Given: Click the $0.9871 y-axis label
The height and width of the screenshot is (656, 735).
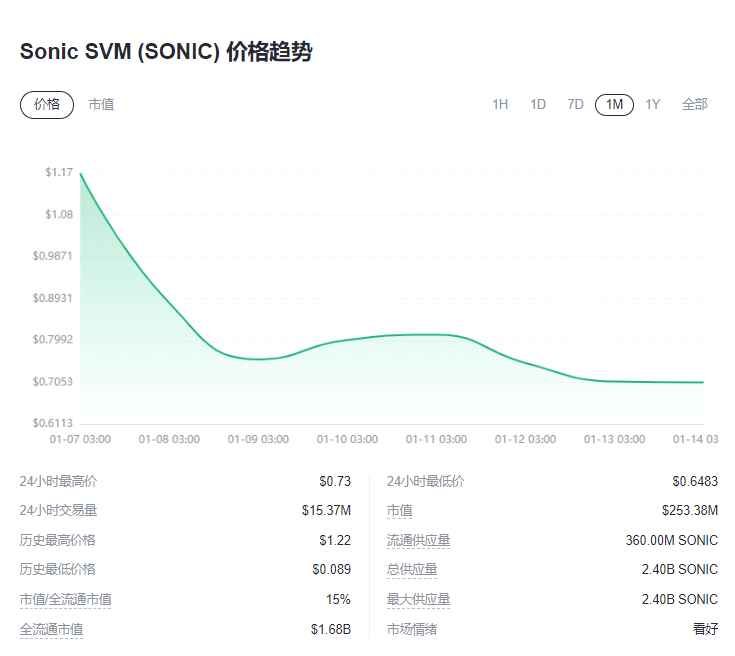Looking at the screenshot, I should coord(52,256).
